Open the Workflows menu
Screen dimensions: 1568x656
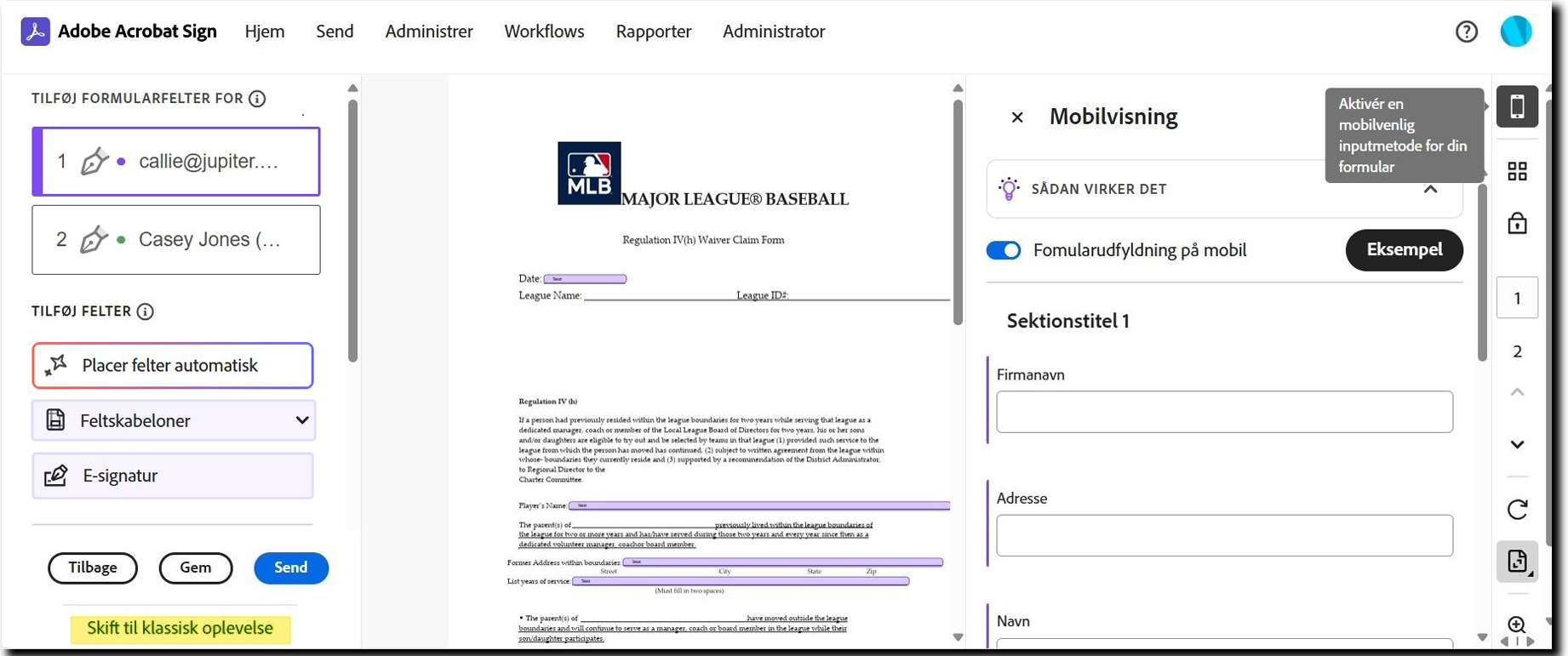(544, 31)
